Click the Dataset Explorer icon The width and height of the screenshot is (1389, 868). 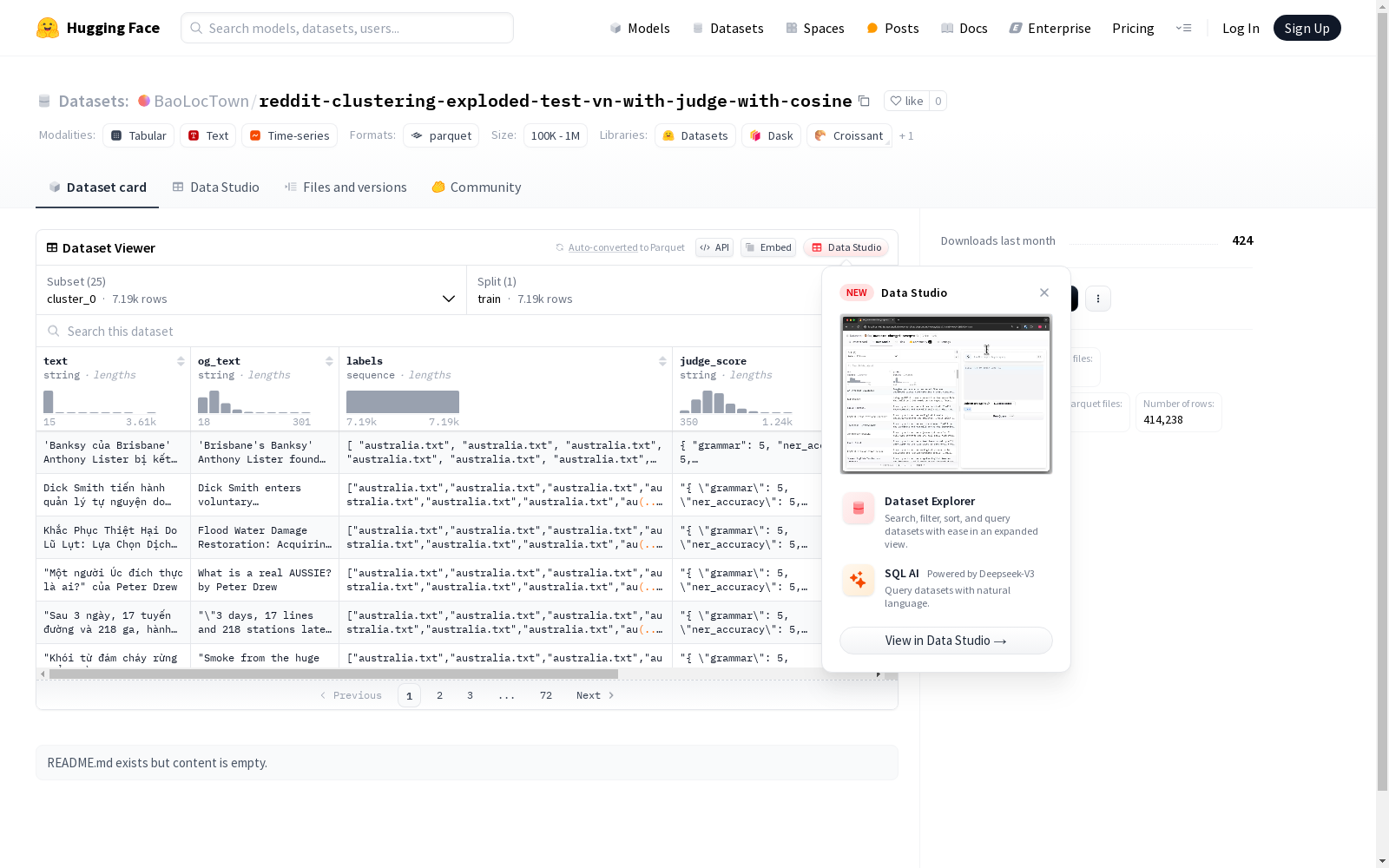(x=859, y=509)
